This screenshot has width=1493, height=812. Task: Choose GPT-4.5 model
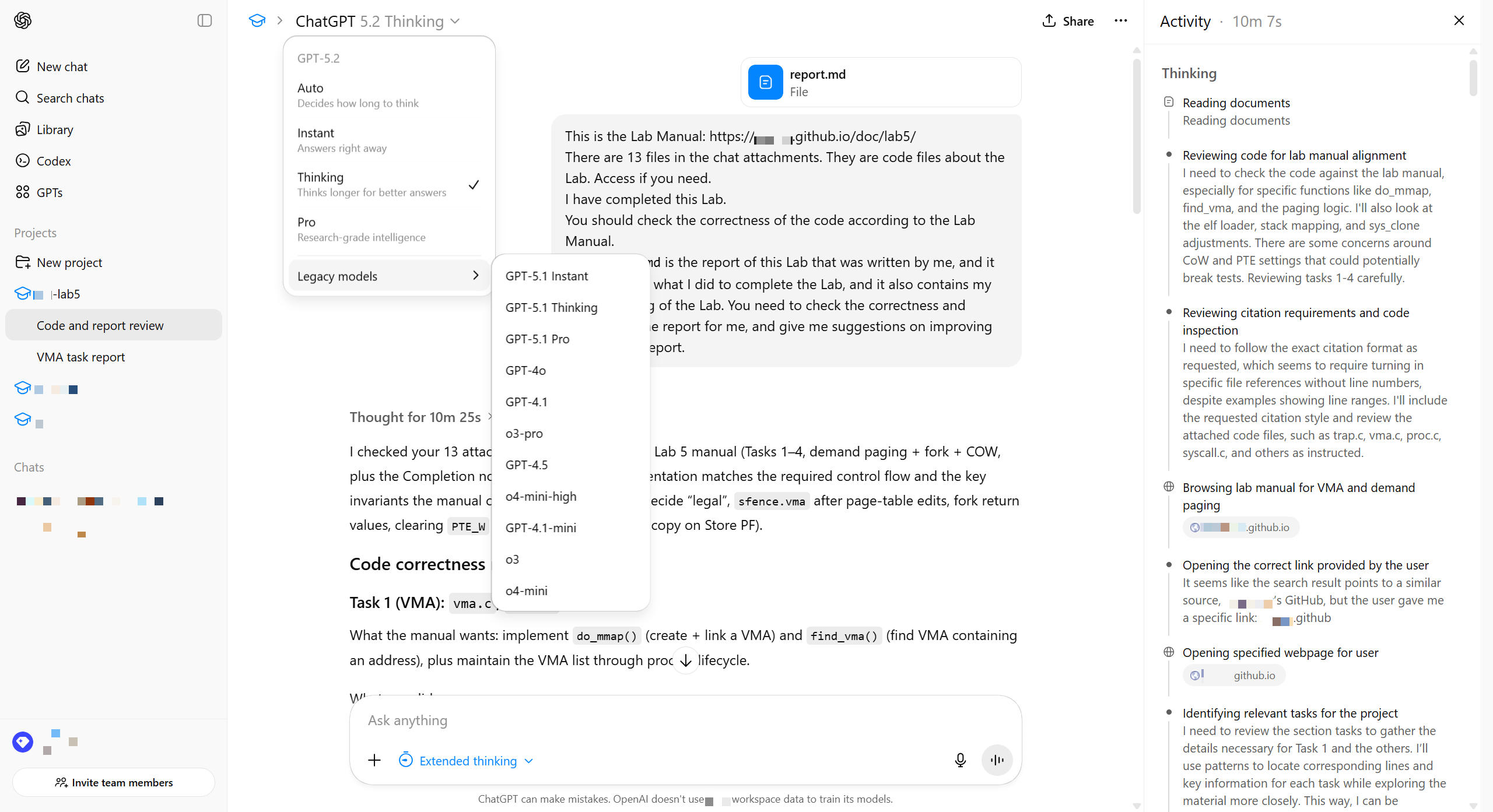(x=570, y=465)
